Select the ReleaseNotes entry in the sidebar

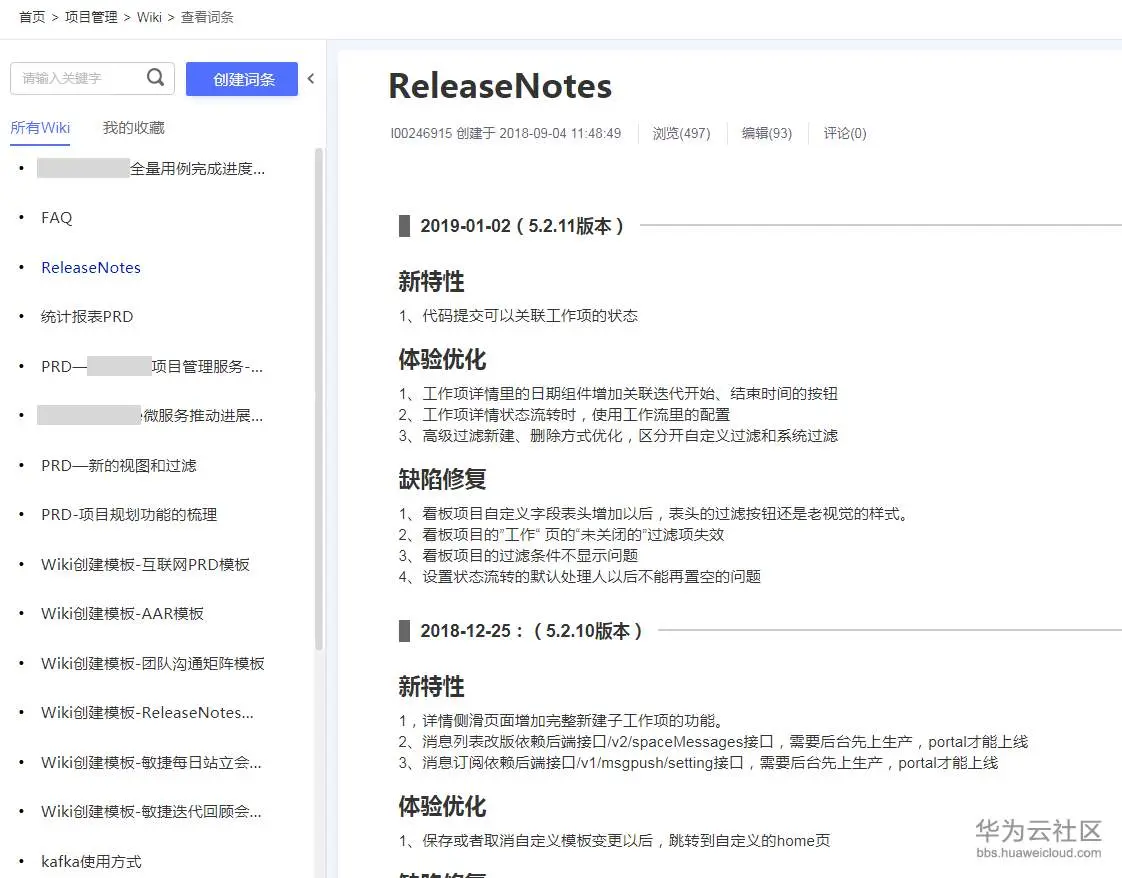coord(91,268)
